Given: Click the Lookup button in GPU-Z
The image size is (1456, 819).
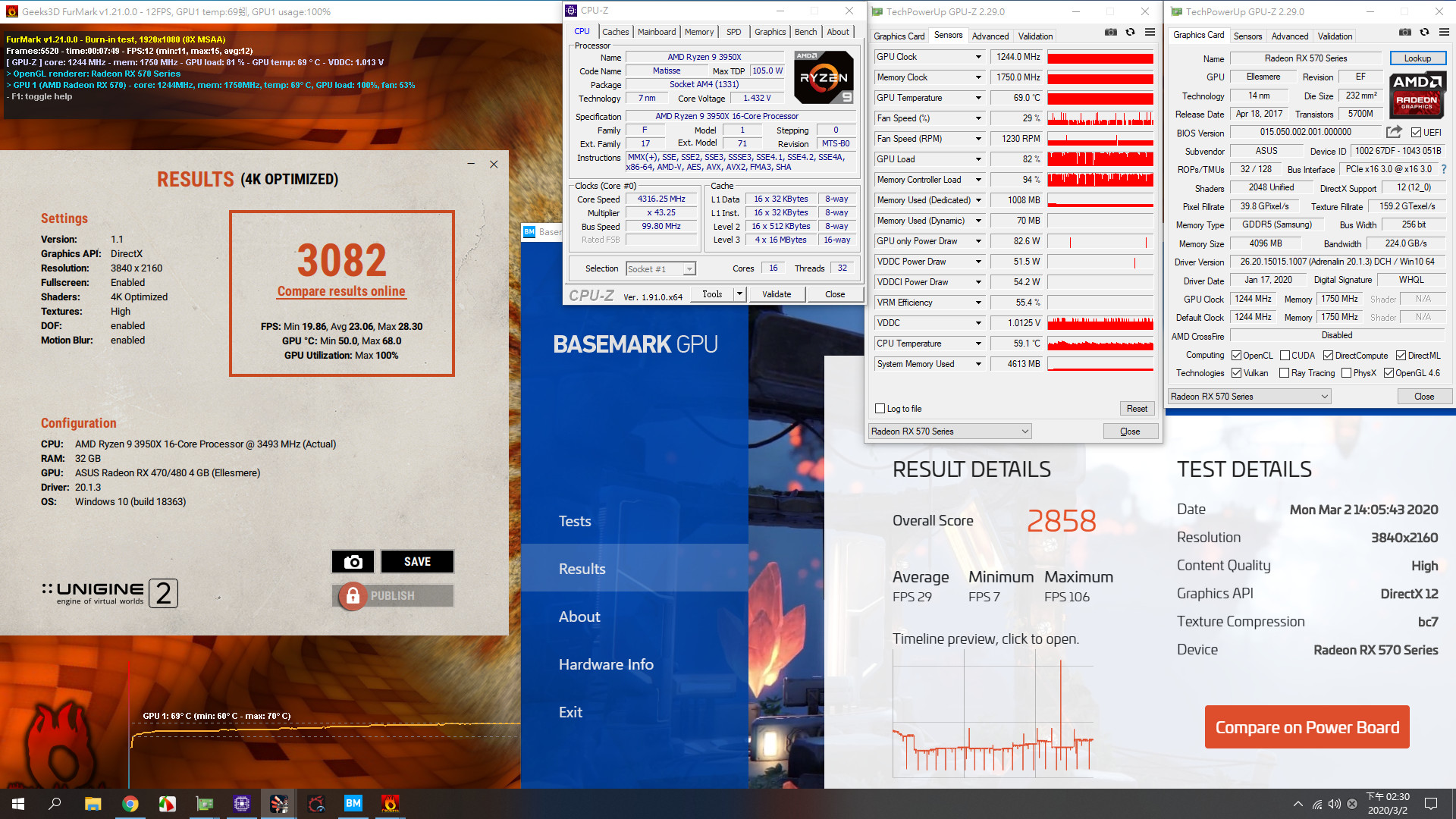Looking at the screenshot, I should [1417, 58].
